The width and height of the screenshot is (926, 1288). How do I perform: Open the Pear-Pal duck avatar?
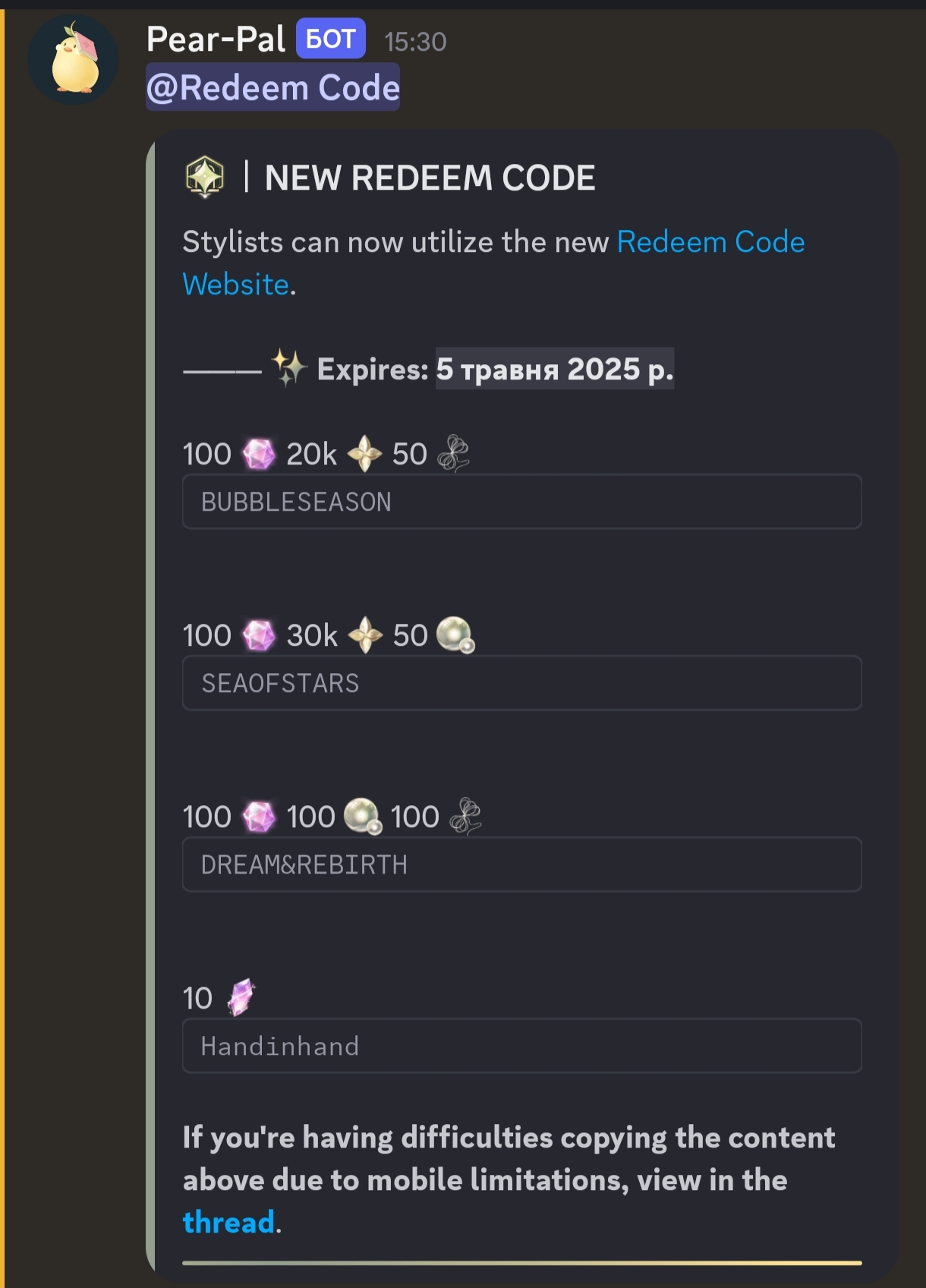pyautogui.click(x=74, y=60)
